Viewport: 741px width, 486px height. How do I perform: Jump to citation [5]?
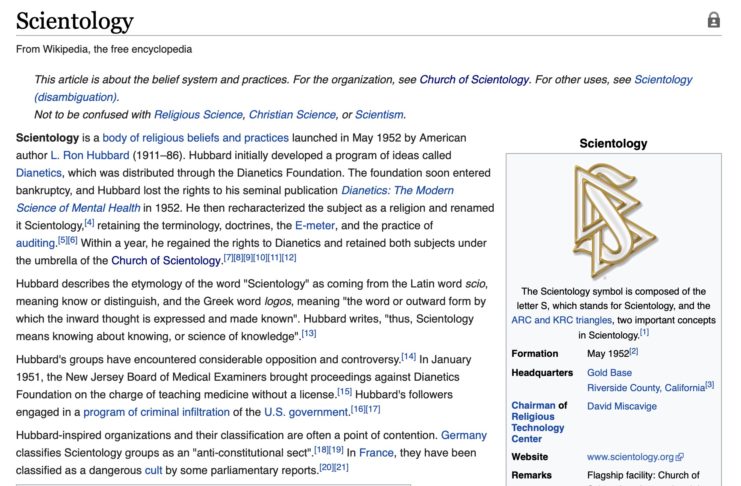point(62,240)
